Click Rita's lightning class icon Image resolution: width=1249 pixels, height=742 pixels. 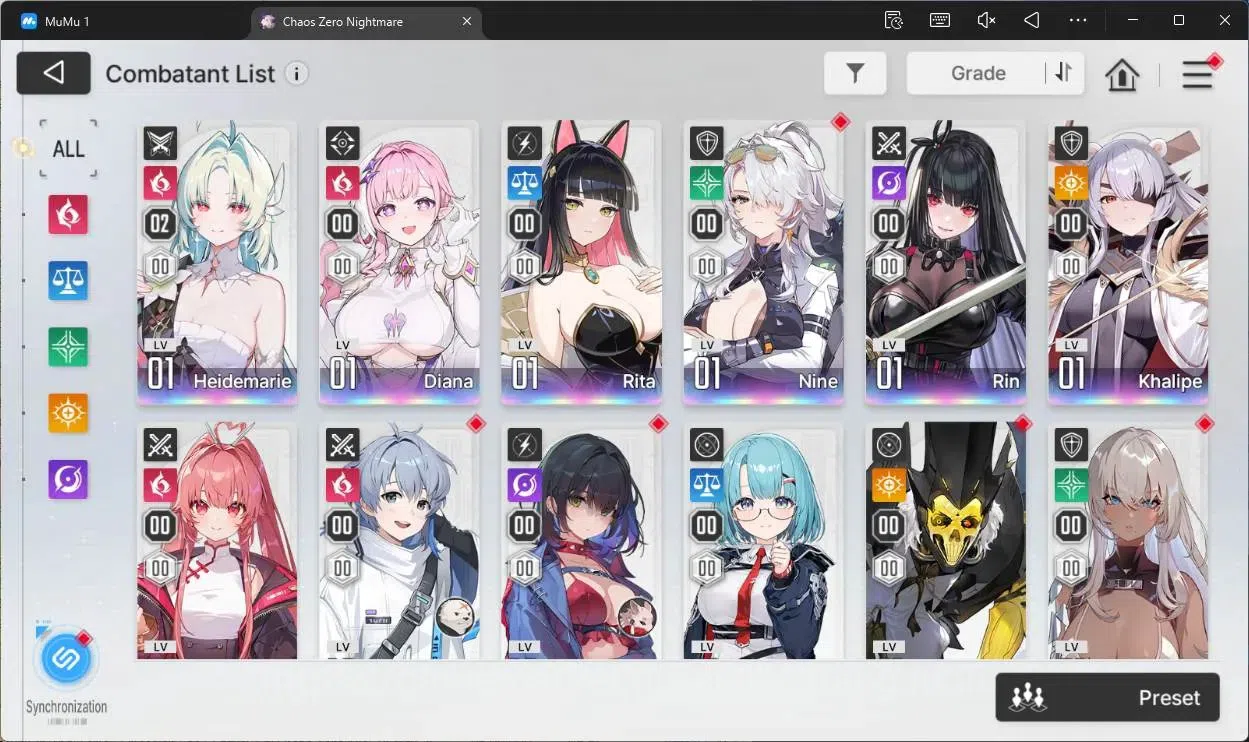[x=524, y=144]
